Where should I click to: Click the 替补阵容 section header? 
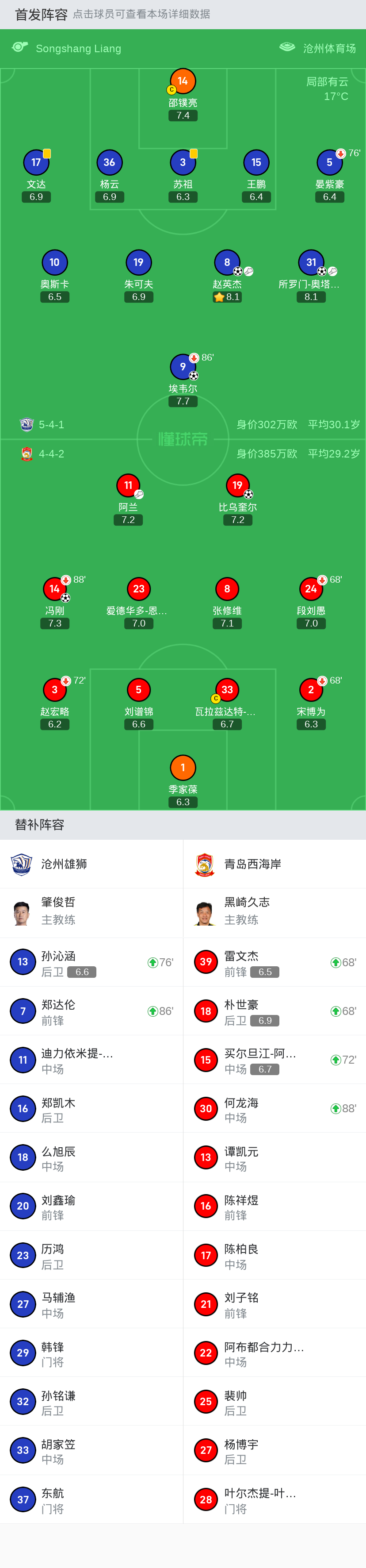39,825
